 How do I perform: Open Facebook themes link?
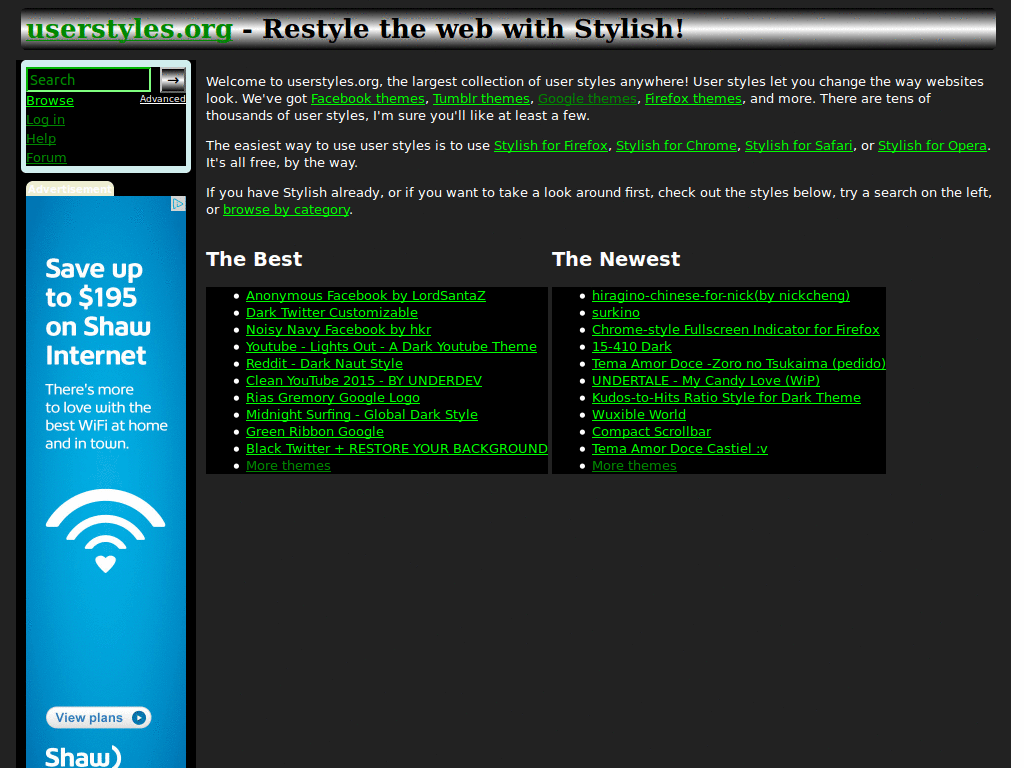pos(368,99)
